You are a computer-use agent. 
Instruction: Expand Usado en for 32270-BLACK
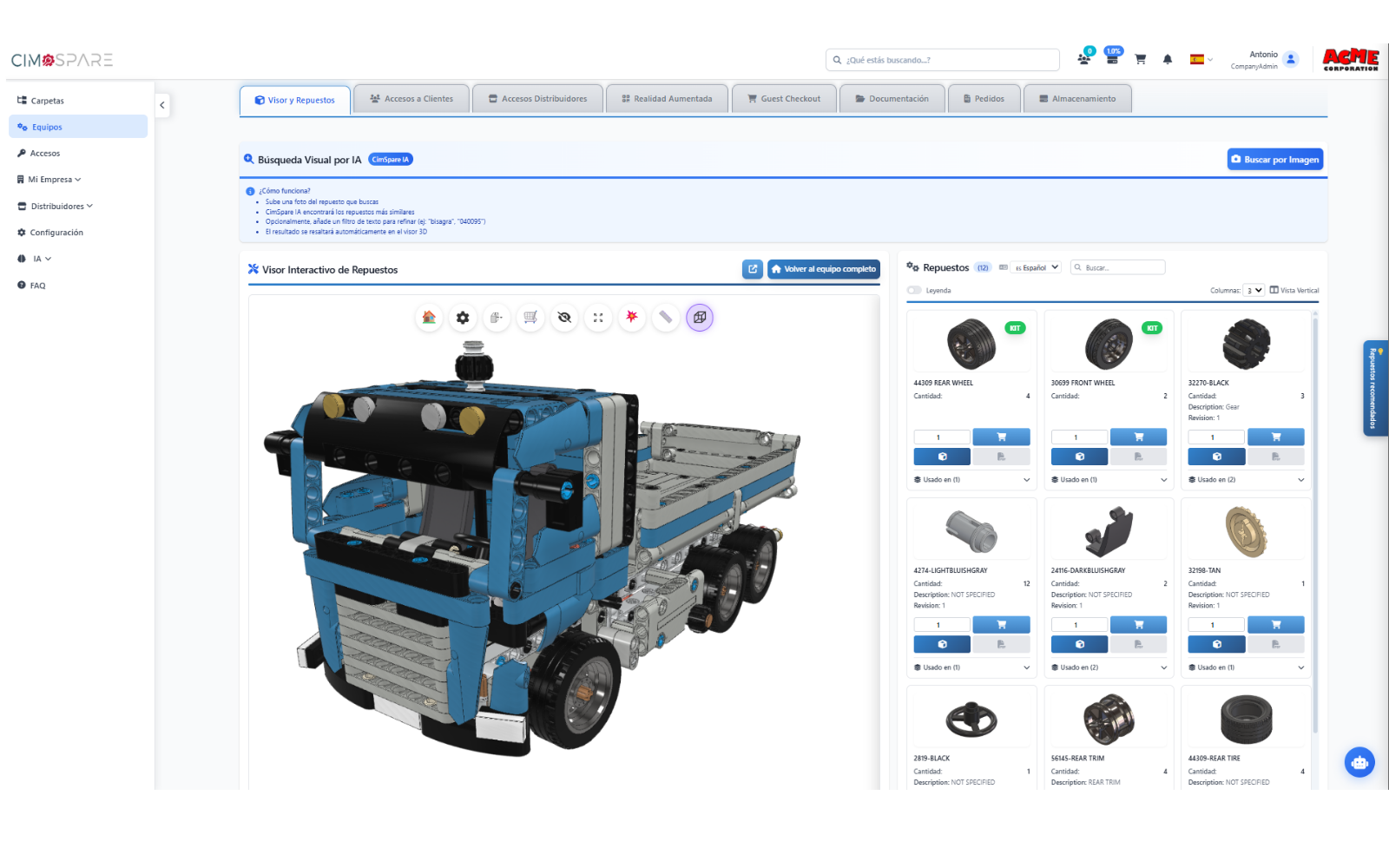(x=1246, y=480)
